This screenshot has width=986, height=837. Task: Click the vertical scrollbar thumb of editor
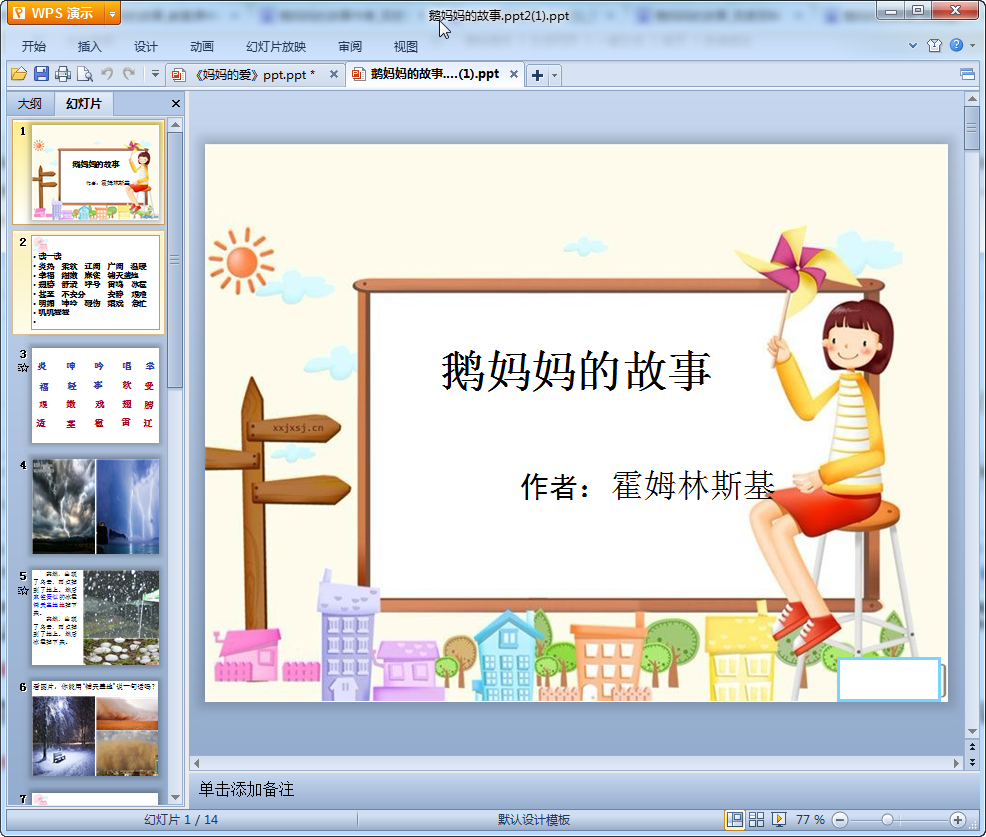click(x=972, y=129)
